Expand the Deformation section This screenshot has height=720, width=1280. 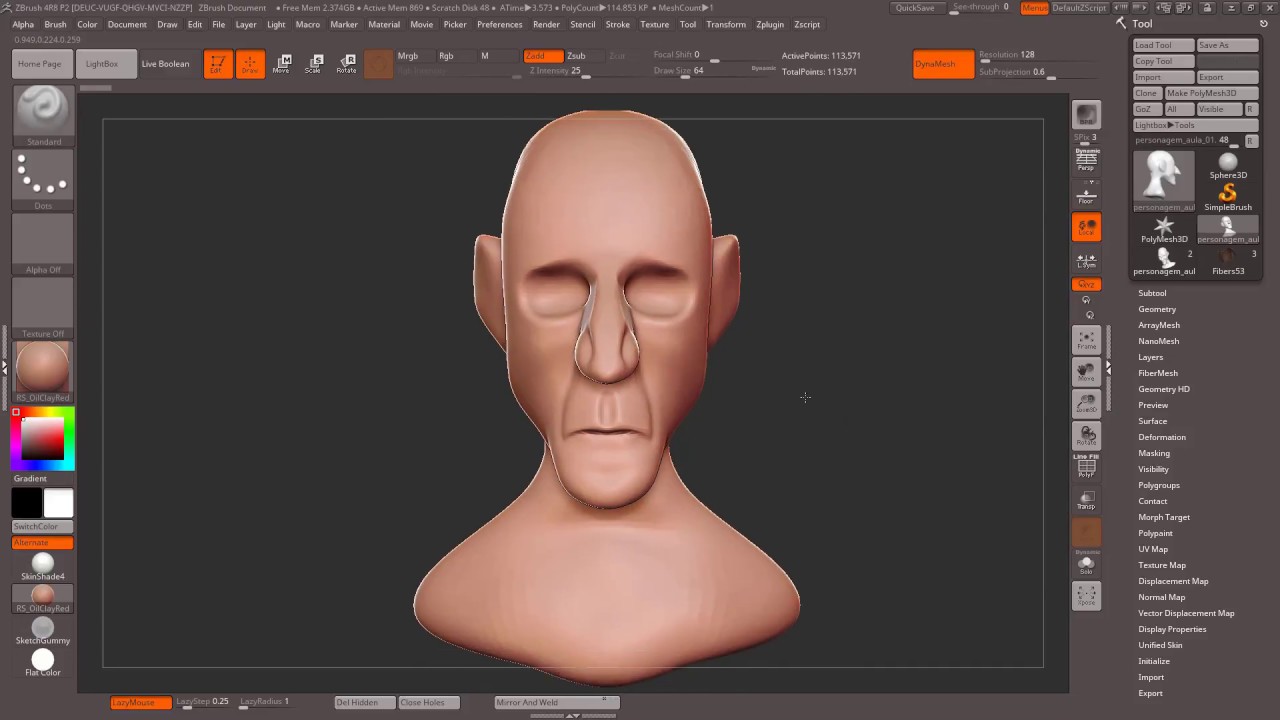click(1162, 437)
